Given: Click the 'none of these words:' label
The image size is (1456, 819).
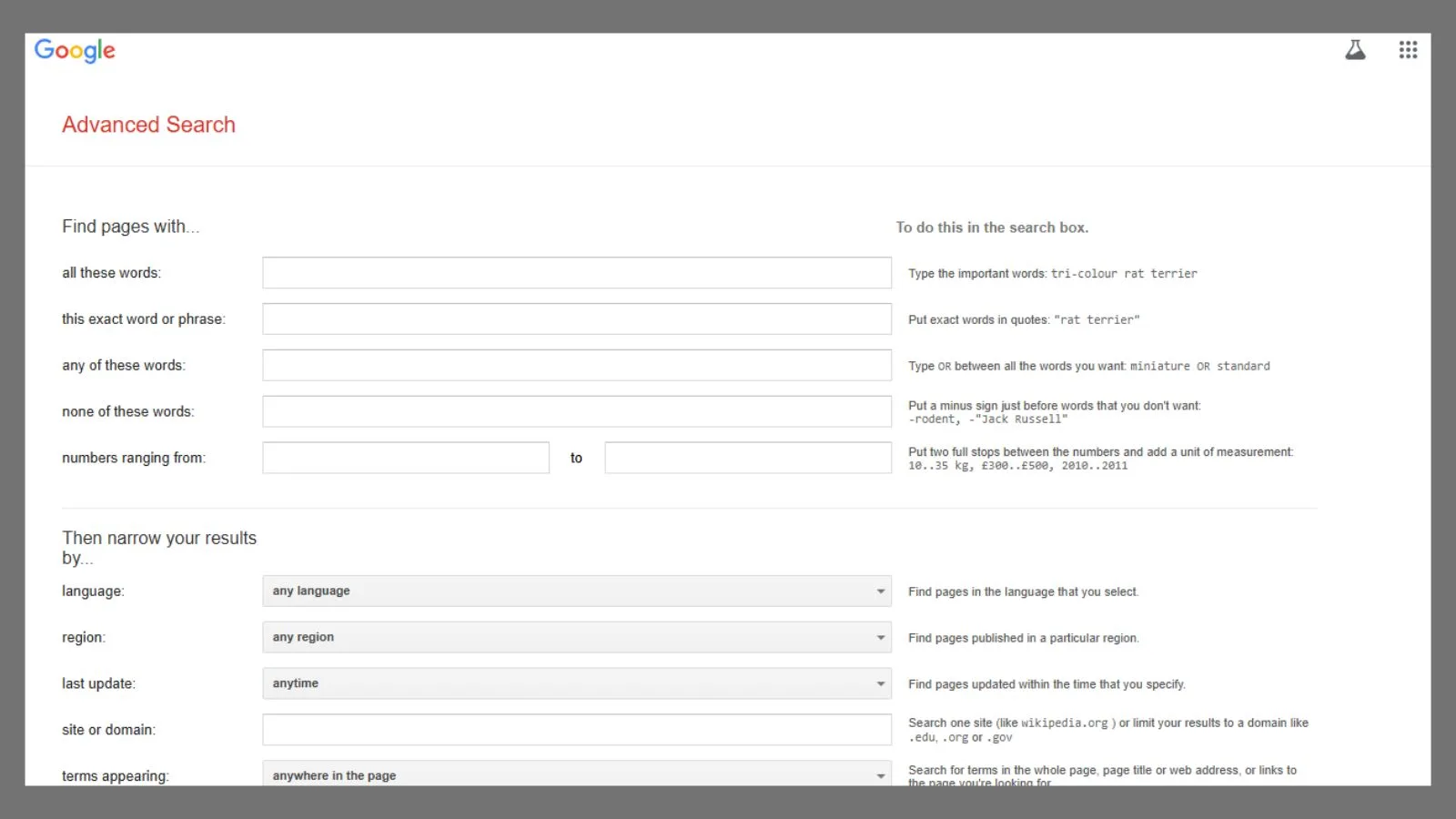Looking at the screenshot, I should [128, 411].
